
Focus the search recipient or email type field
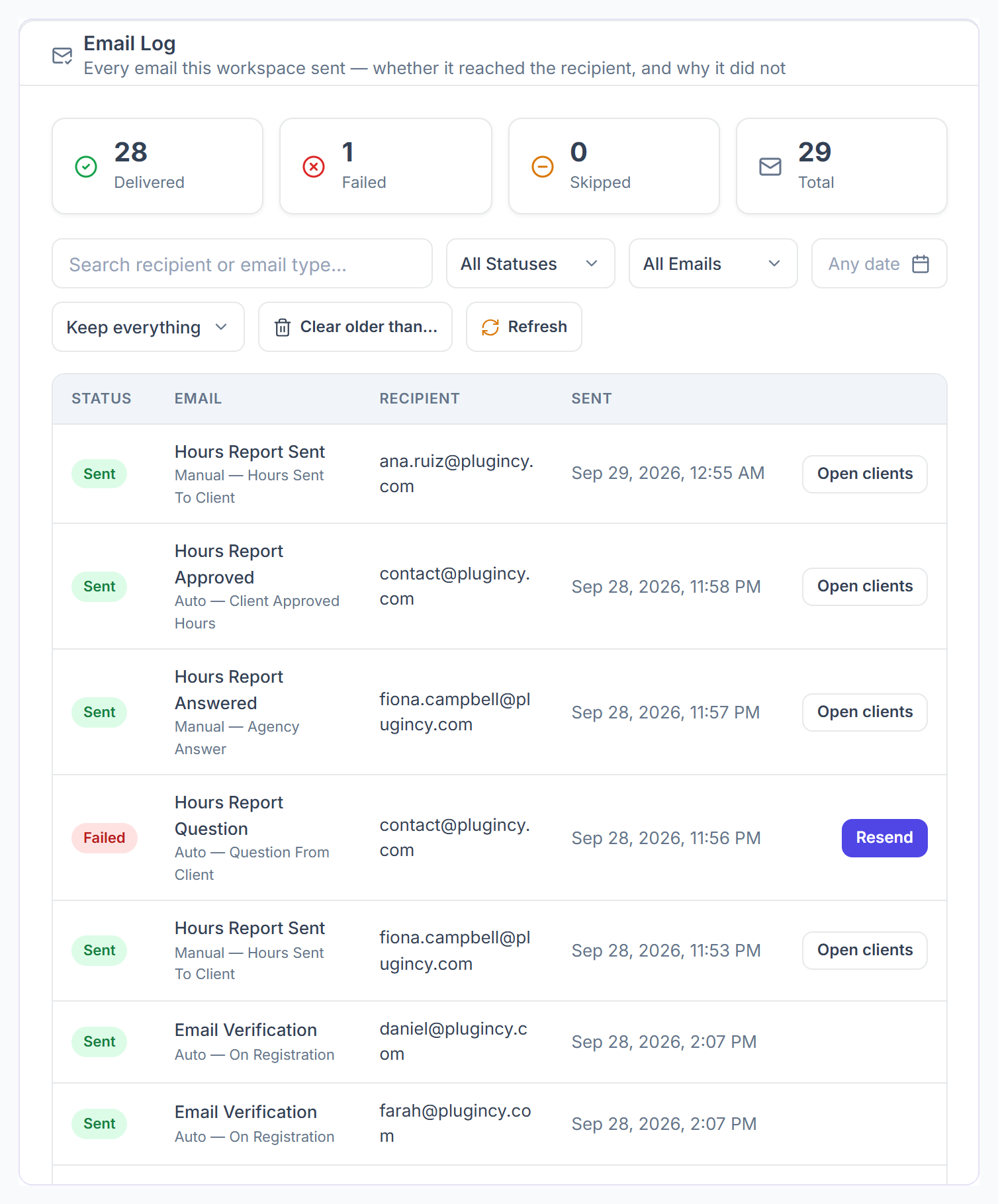click(x=242, y=263)
